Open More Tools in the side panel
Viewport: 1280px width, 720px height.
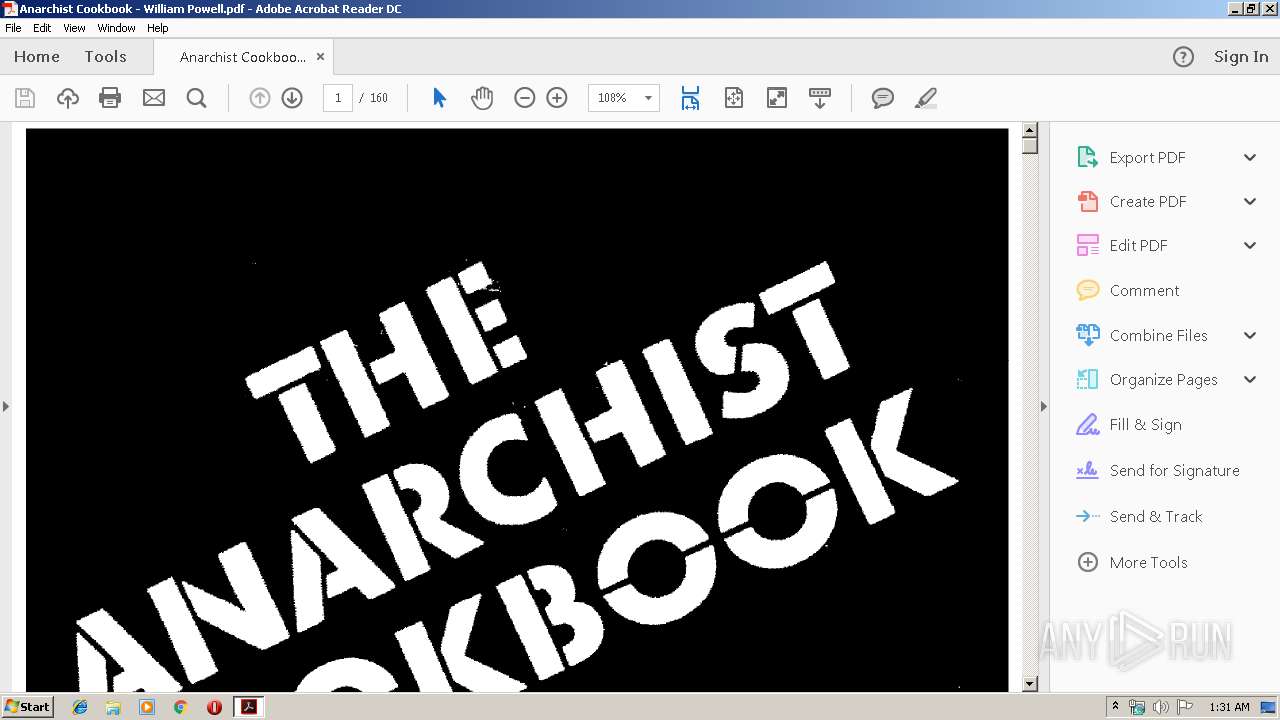coord(1148,562)
